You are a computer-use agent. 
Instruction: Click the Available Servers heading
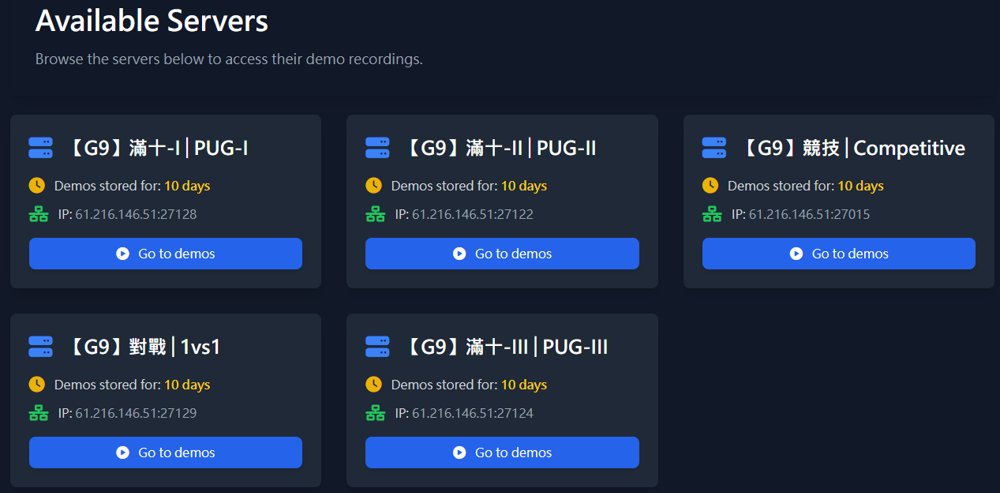152,21
